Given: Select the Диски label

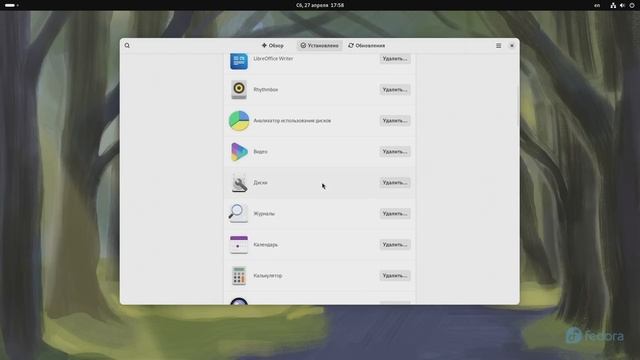Looking at the screenshot, I should 260,183.
